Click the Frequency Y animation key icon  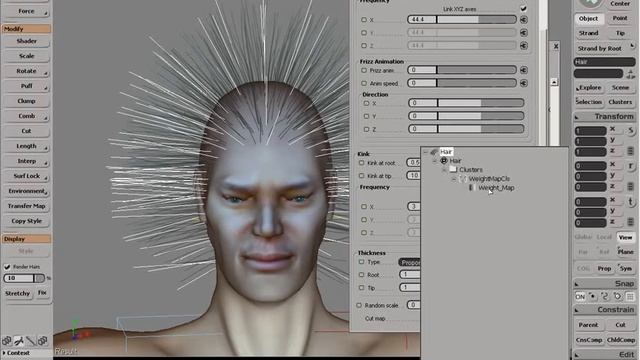click(x=524, y=33)
